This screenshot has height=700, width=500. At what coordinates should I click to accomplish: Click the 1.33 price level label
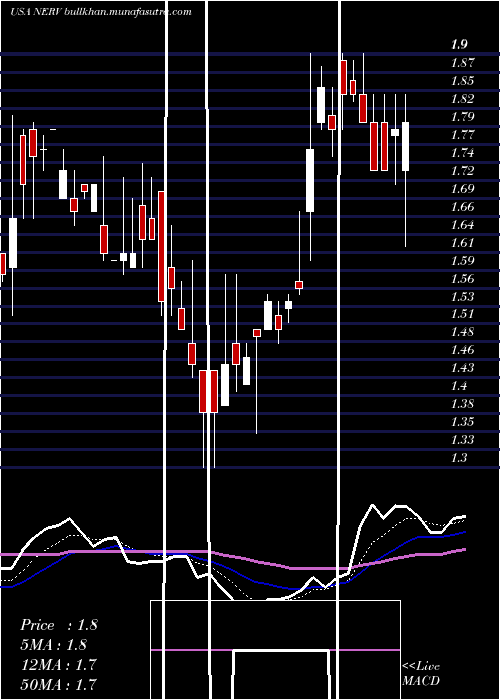(462, 440)
